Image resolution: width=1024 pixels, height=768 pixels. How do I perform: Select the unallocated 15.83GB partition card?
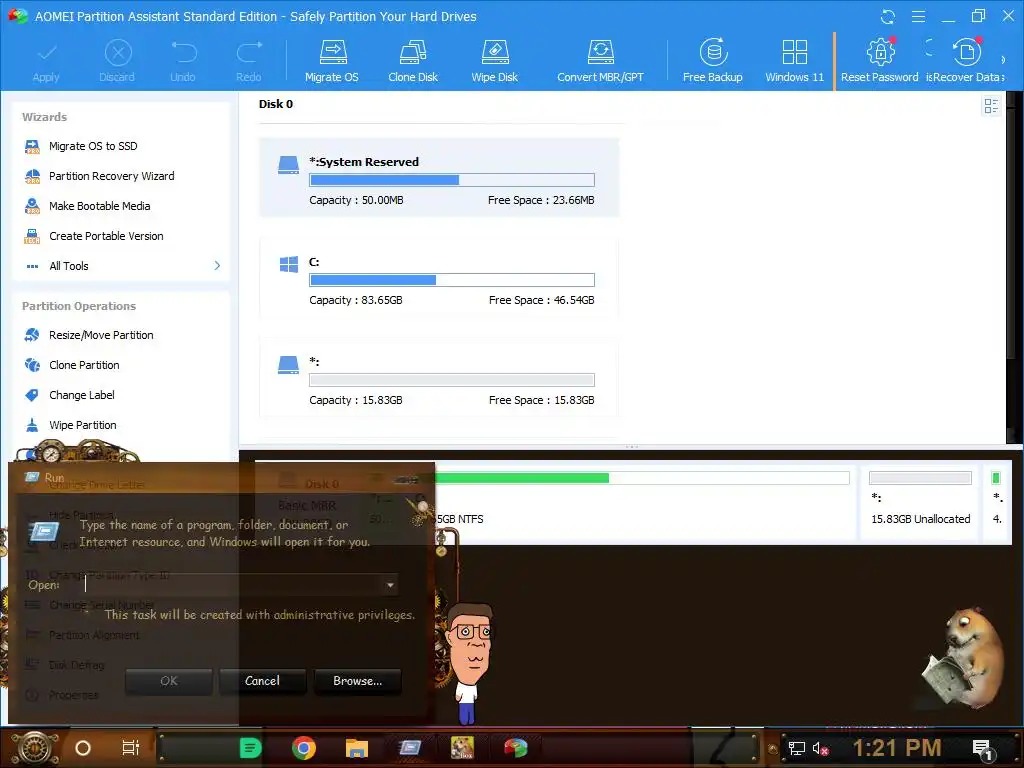click(x=439, y=377)
